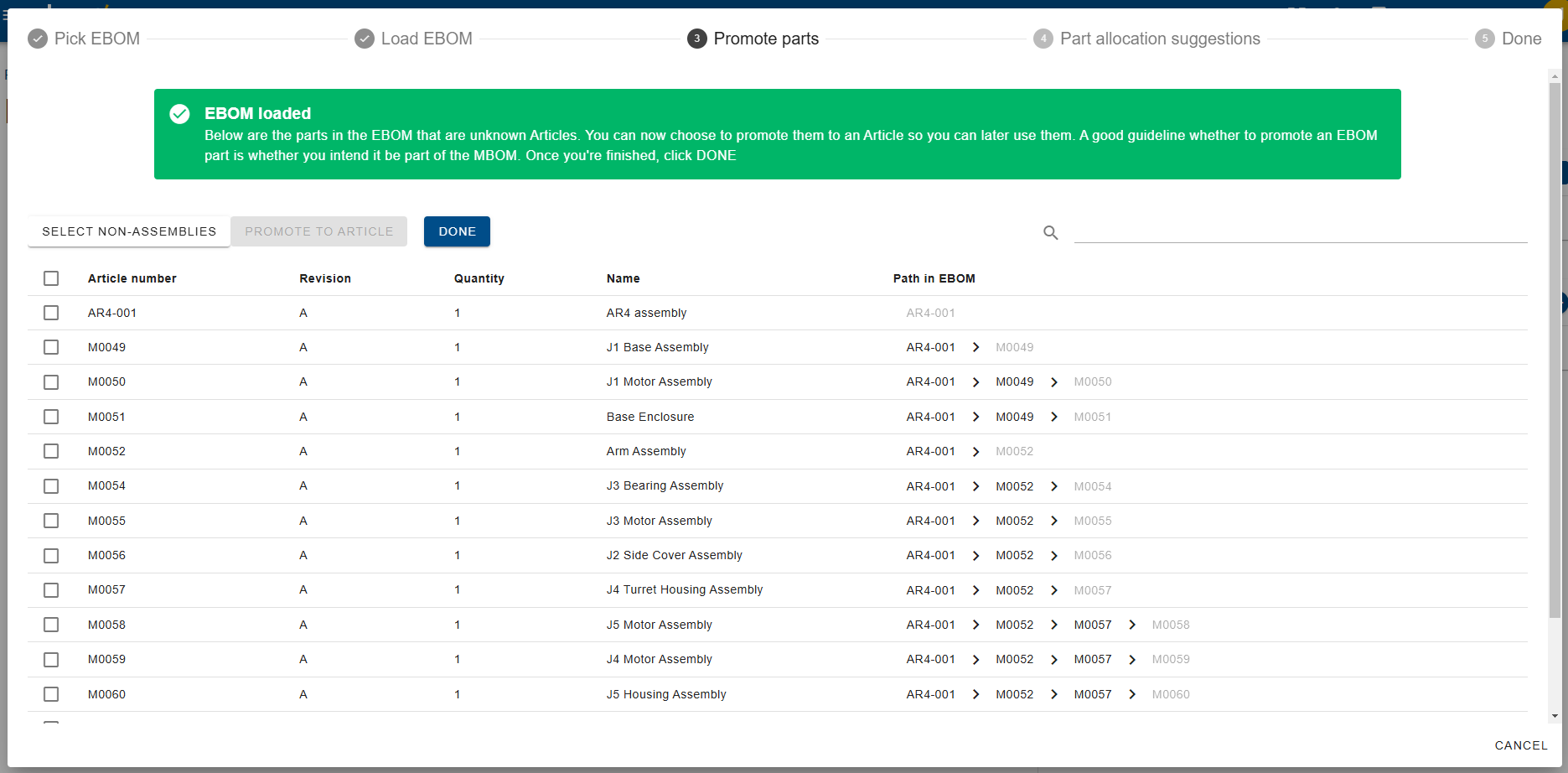
Task: Click the Pick EBOM step checkmark icon
Action: pyautogui.click(x=38, y=39)
